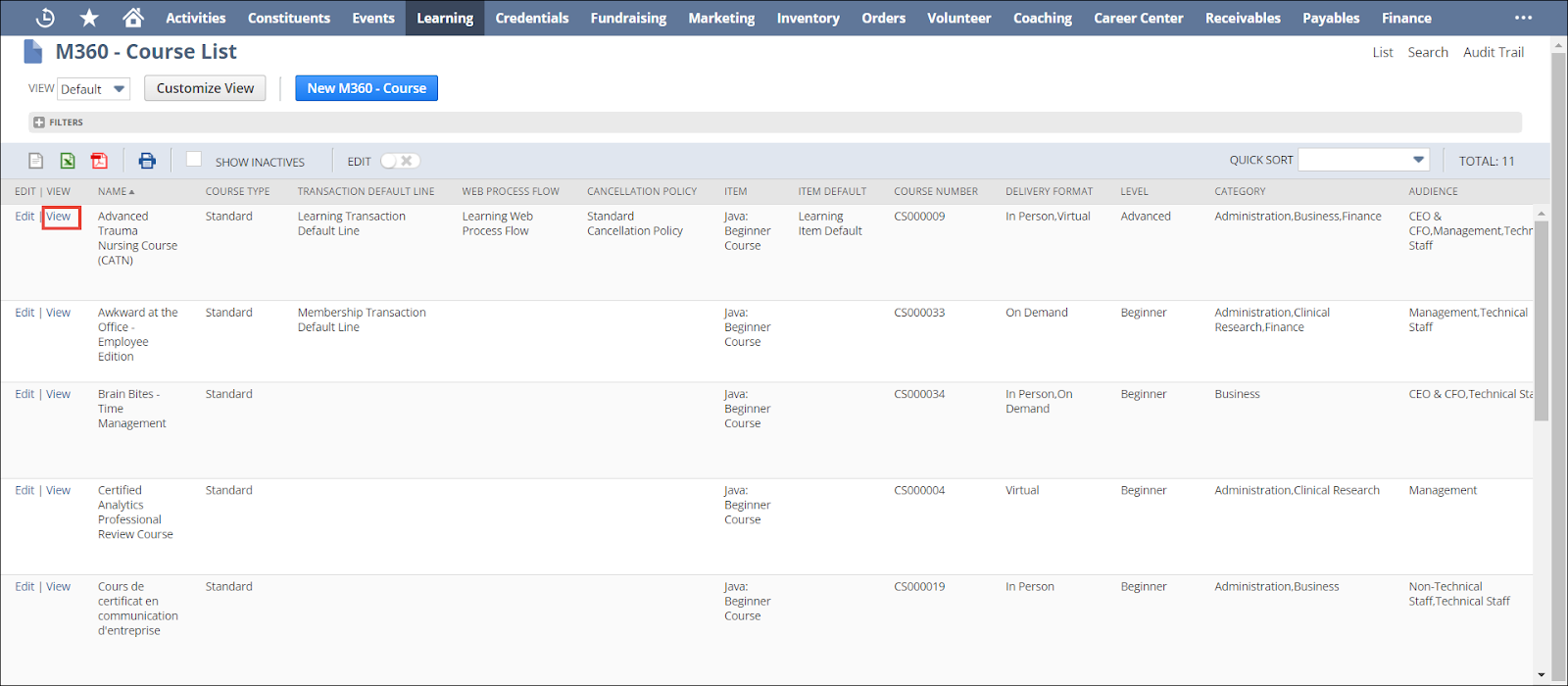Image resolution: width=1568 pixels, height=686 pixels.
Task: Click Edit for Brain Bites - Time Management
Action: pyautogui.click(x=24, y=394)
